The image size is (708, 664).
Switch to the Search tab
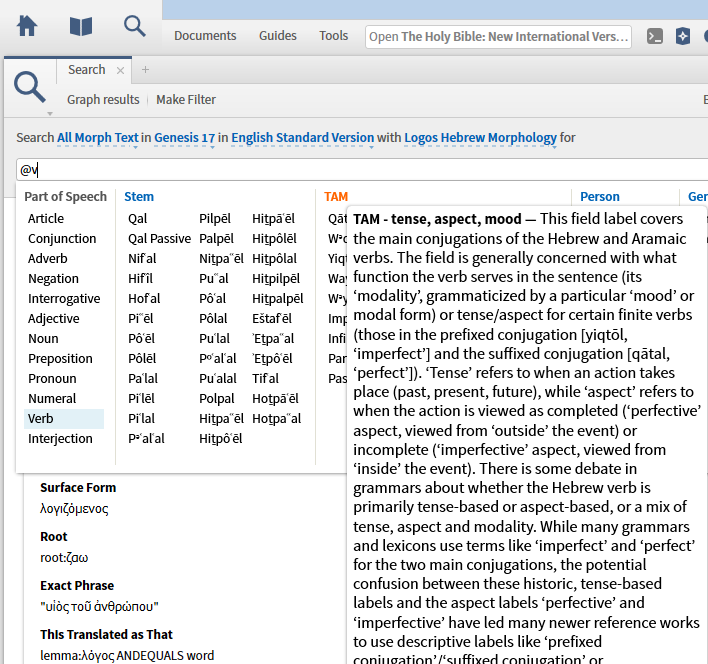[87, 70]
